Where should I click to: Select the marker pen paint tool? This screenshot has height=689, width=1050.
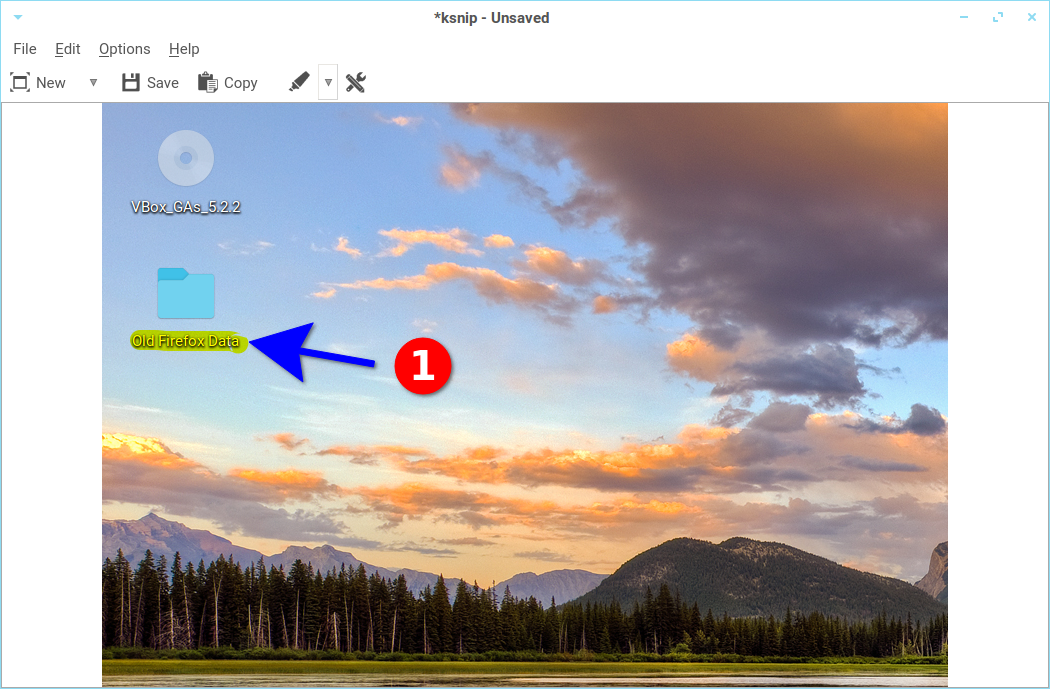[x=299, y=82]
